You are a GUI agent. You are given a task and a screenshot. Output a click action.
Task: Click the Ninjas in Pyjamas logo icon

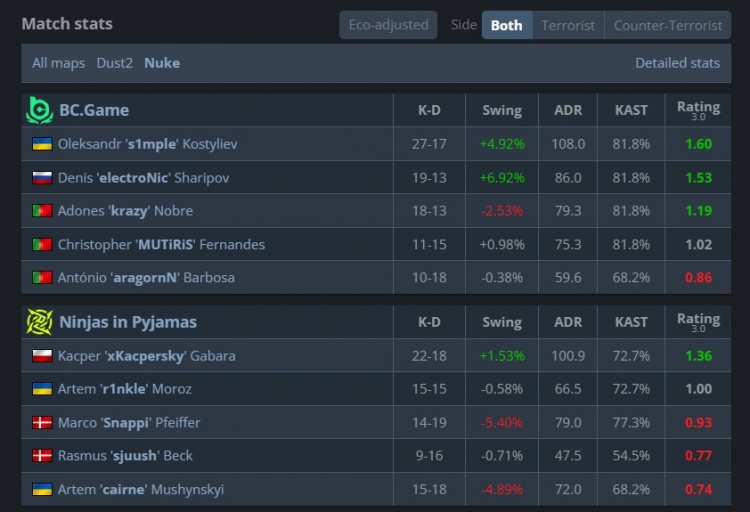pos(39,322)
